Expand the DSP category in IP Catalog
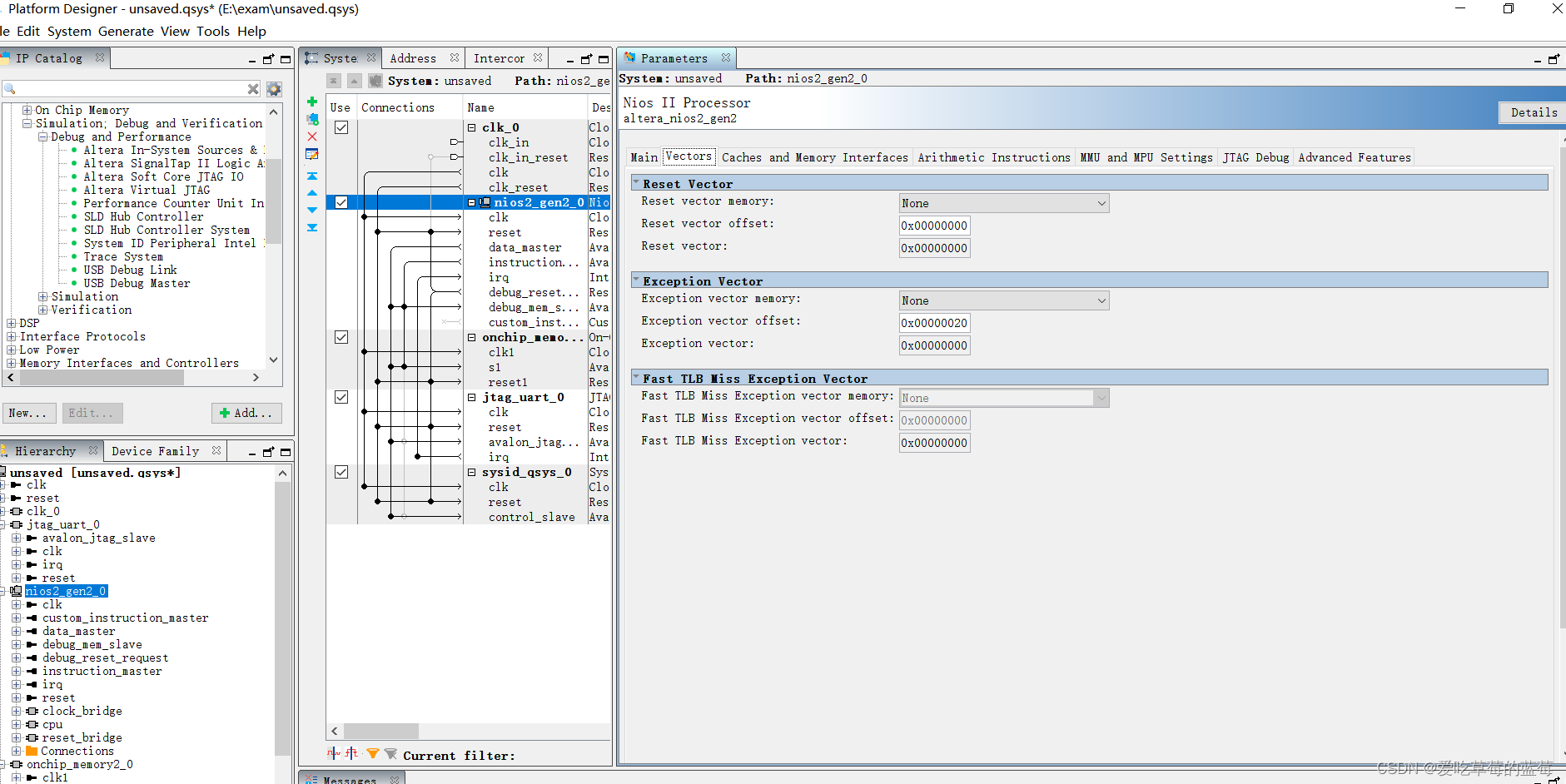Viewport: 1566px width, 784px height. pyautogui.click(x=12, y=323)
